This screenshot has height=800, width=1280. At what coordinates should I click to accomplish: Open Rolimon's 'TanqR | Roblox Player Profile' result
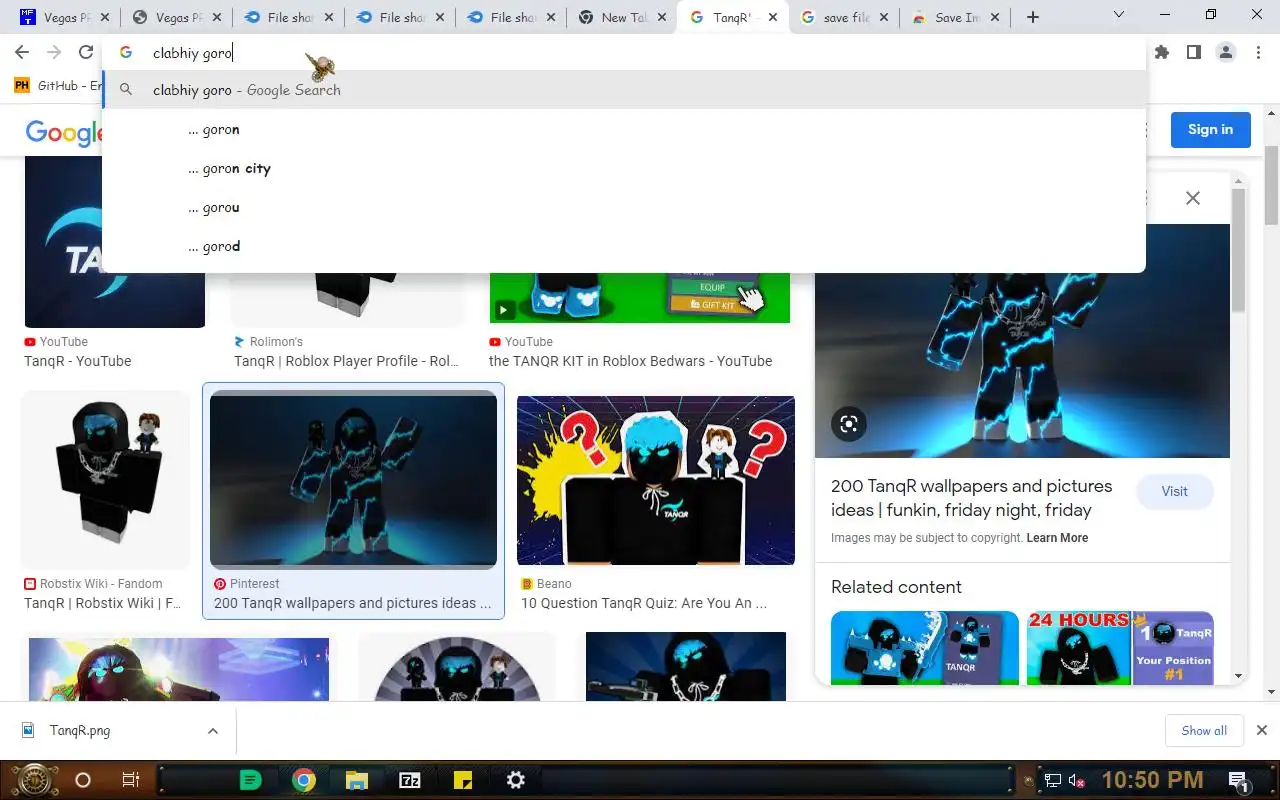coord(346,361)
